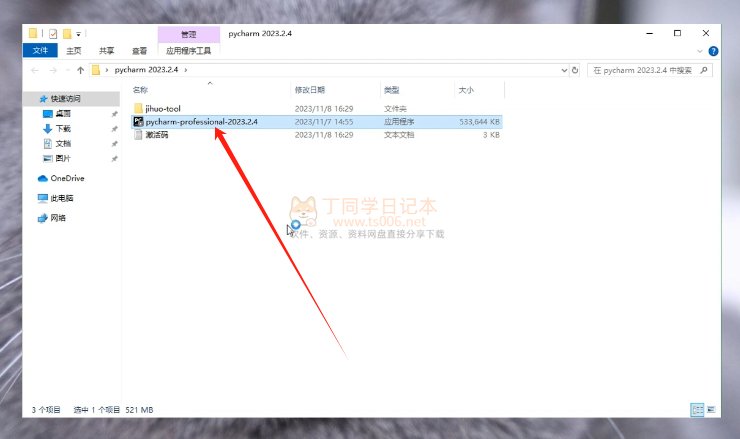Click the folder icon in address bar

point(96,70)
